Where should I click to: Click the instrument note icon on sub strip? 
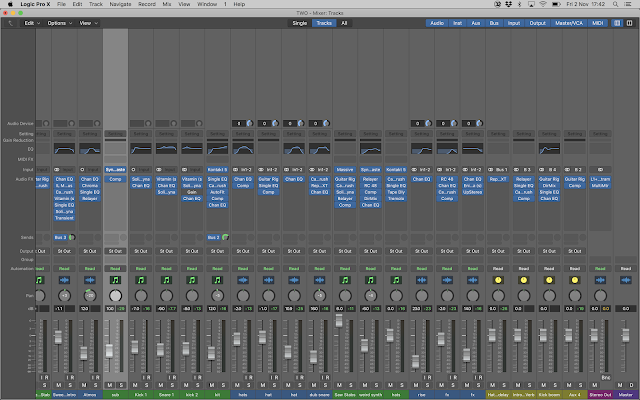[x=116, y=280]
